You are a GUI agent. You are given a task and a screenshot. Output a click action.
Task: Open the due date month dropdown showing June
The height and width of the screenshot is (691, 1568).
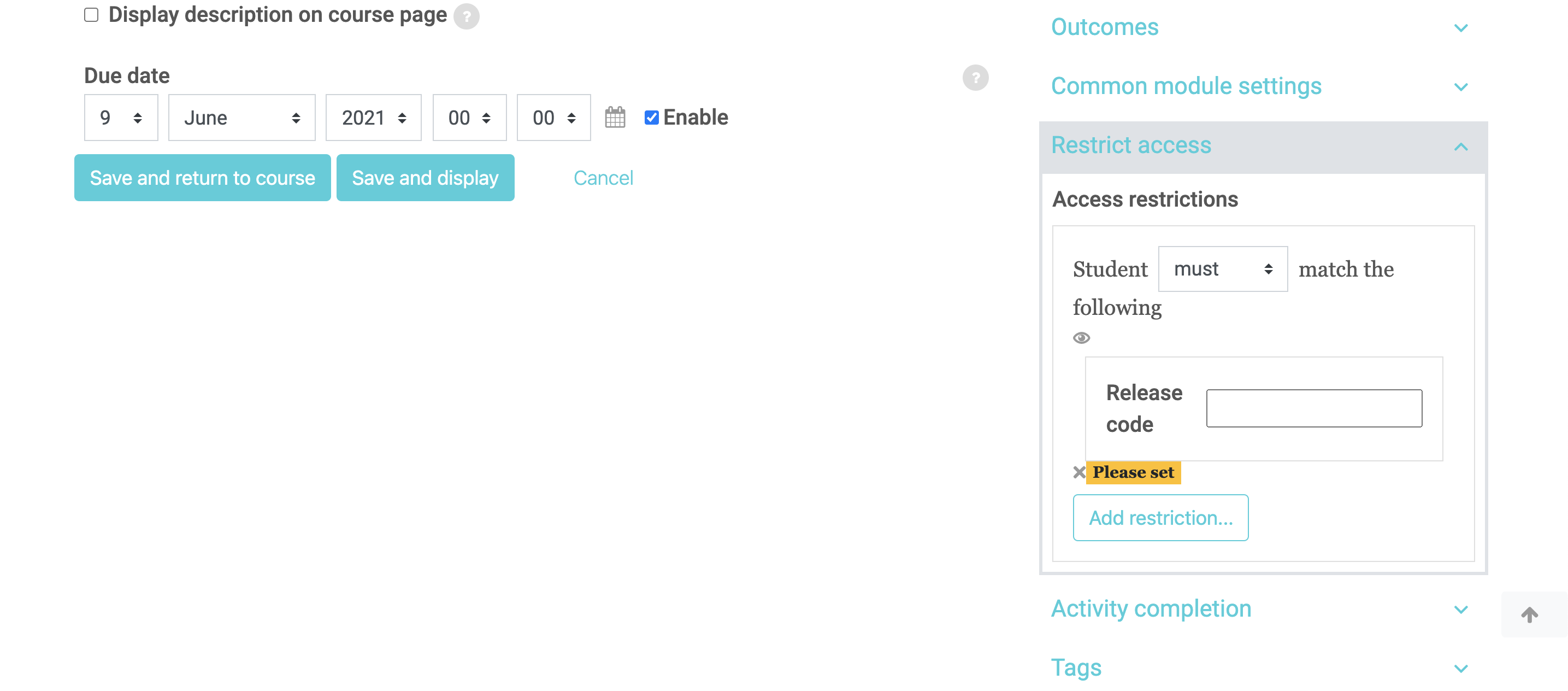coord(241,117)
